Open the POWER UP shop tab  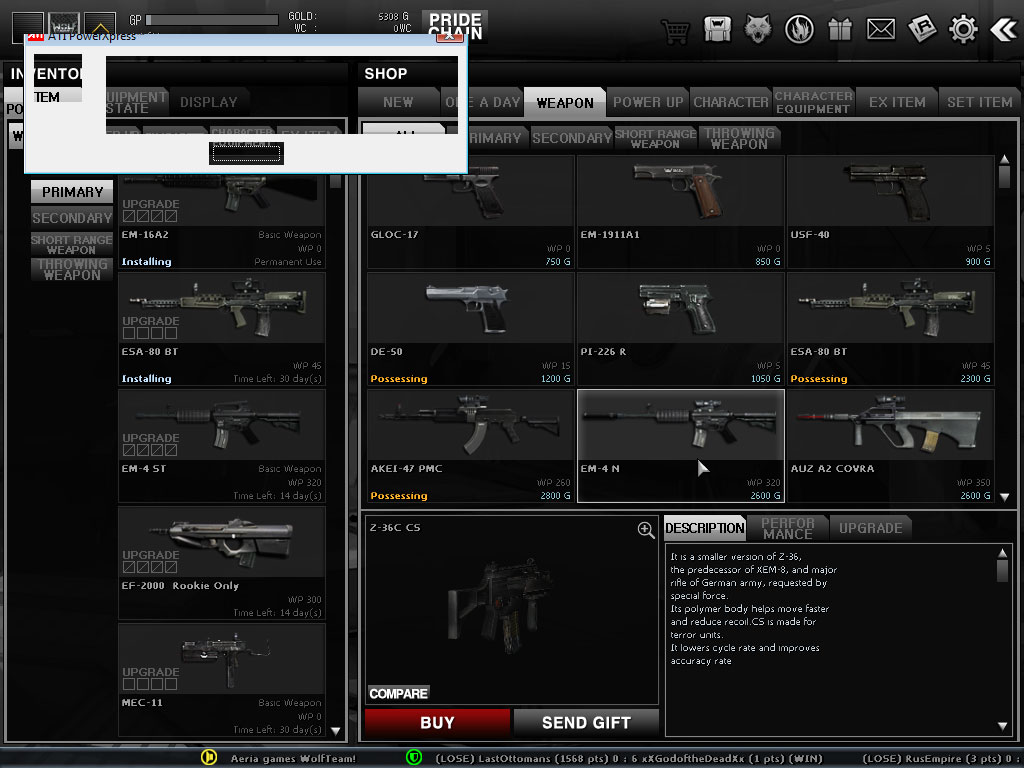coord(648,102)
